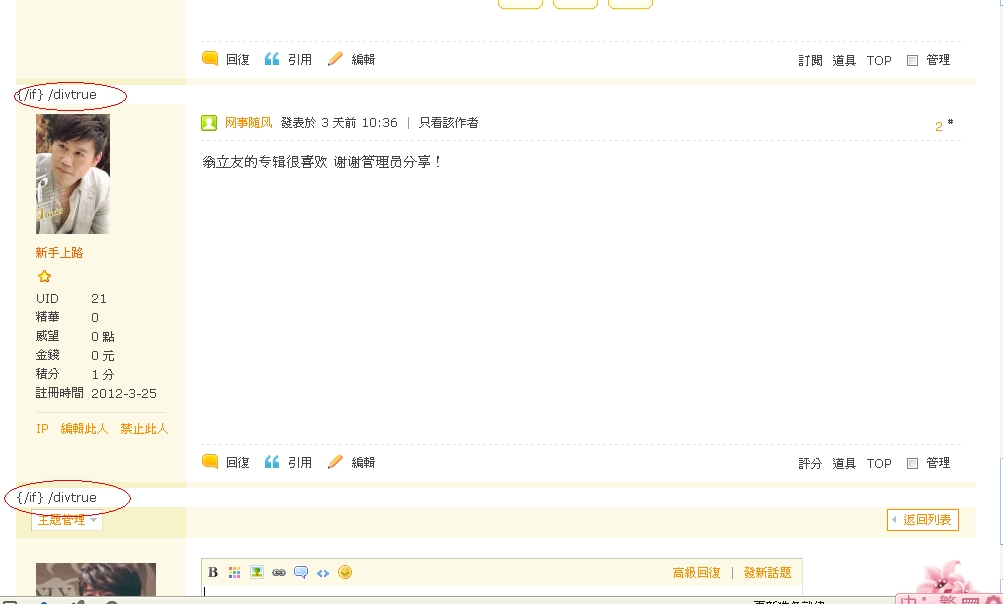
Task: Click 只看該作者 filter link
Action: pyautogui.click(x=448, y=122)
